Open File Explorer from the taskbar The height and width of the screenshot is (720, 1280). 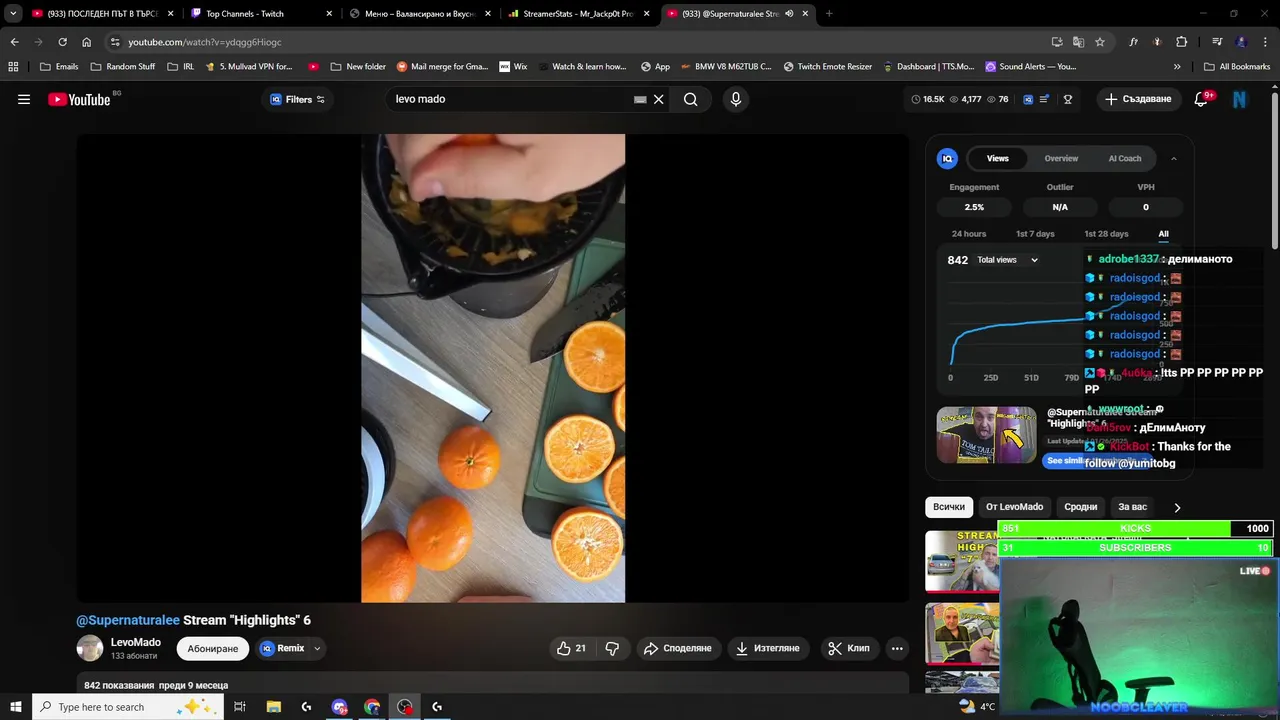[x=273, y=707]
